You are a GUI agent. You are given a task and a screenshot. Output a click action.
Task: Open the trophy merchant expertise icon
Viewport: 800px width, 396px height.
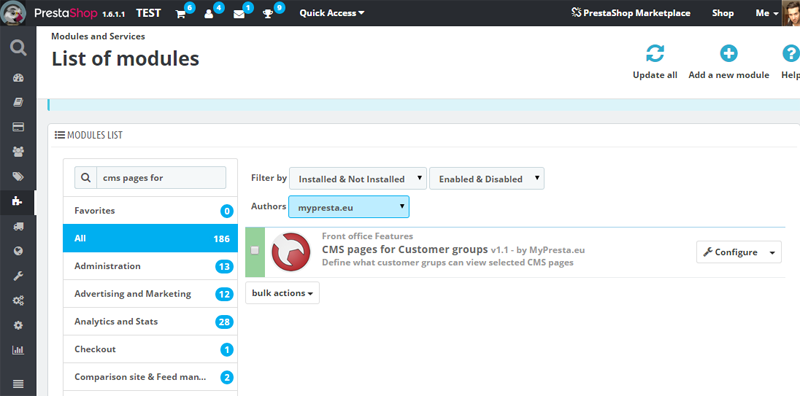pos(268,14)
